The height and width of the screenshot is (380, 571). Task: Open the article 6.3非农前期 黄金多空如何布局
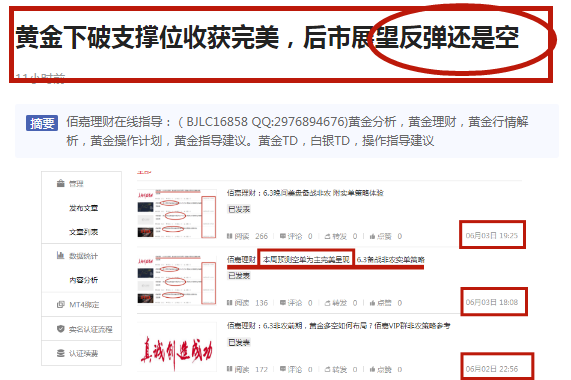click(338, 326)
